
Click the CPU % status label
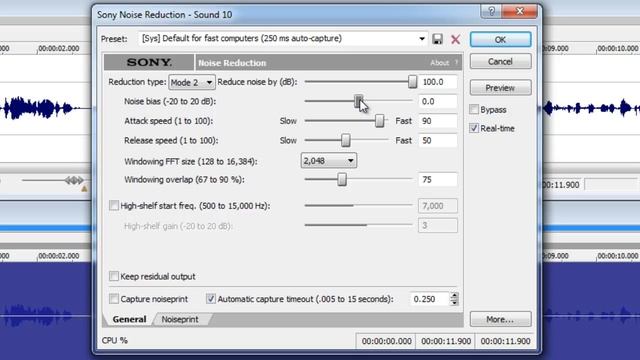point(115,340)
